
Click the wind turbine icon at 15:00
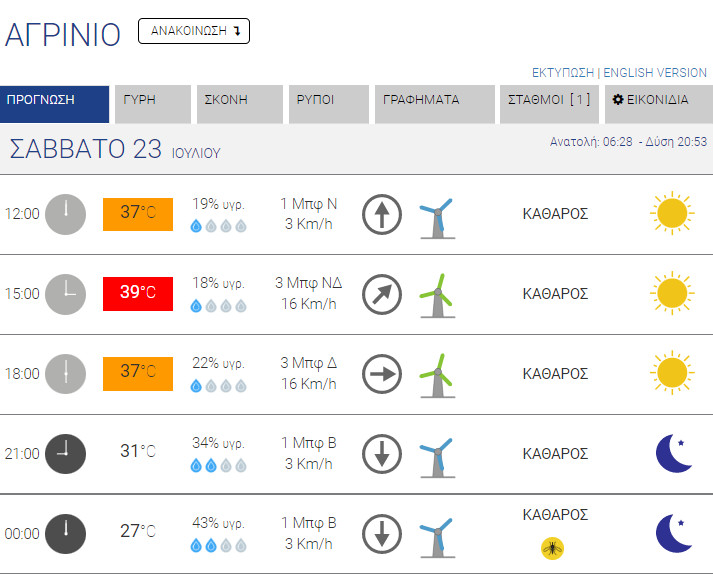436,295
